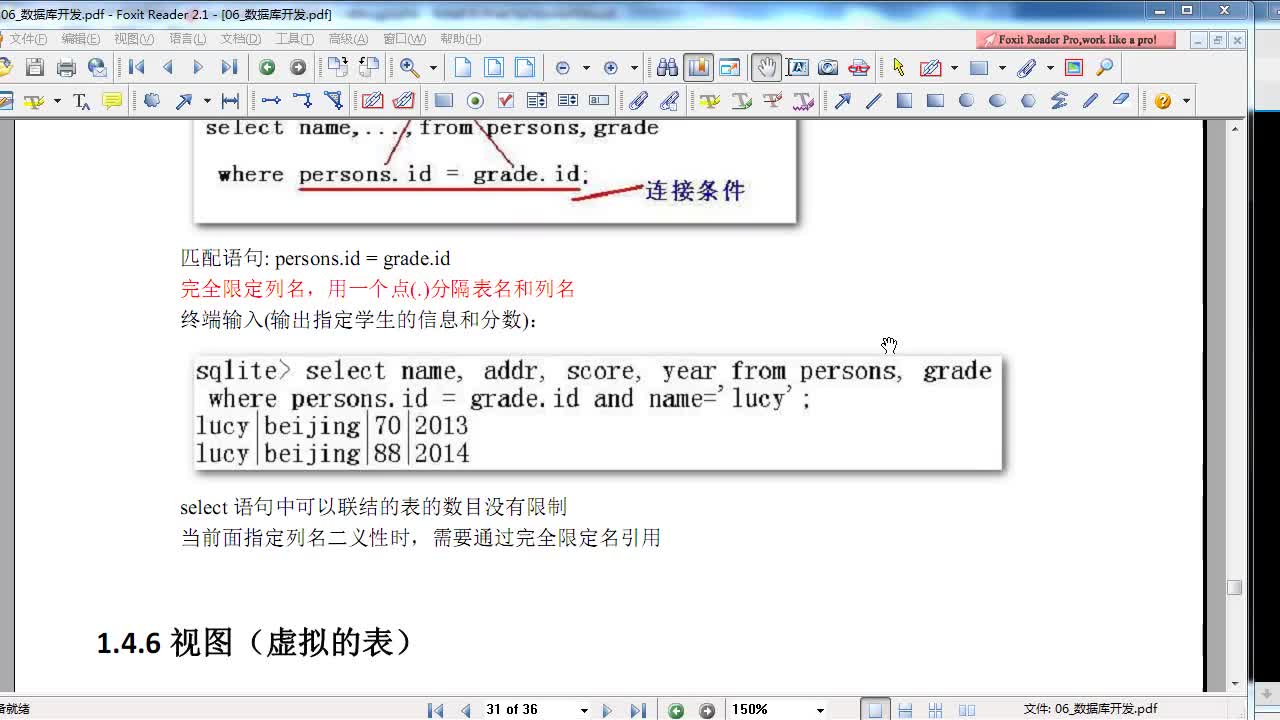Select the yellow Note comment tool
The image size is (1280, 720).
112,101
